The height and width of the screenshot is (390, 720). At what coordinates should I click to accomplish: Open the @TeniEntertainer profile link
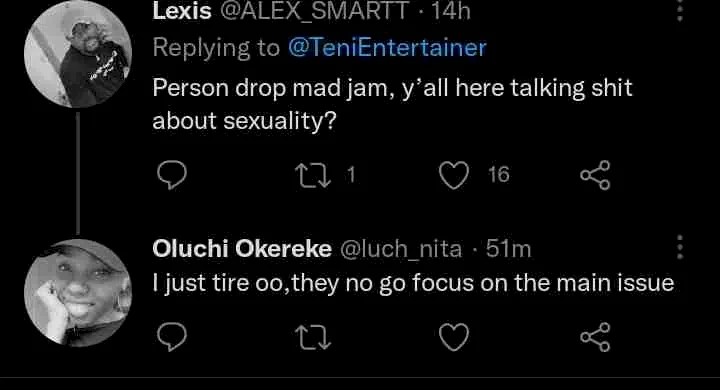387,48
